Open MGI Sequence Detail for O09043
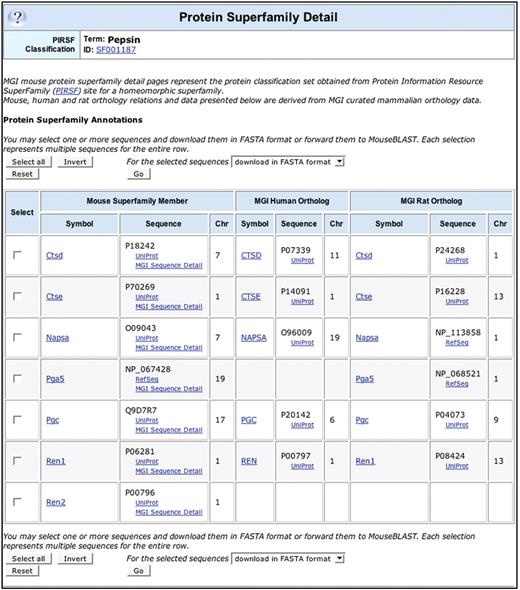520x590 pixels. [x=169, y=347]
